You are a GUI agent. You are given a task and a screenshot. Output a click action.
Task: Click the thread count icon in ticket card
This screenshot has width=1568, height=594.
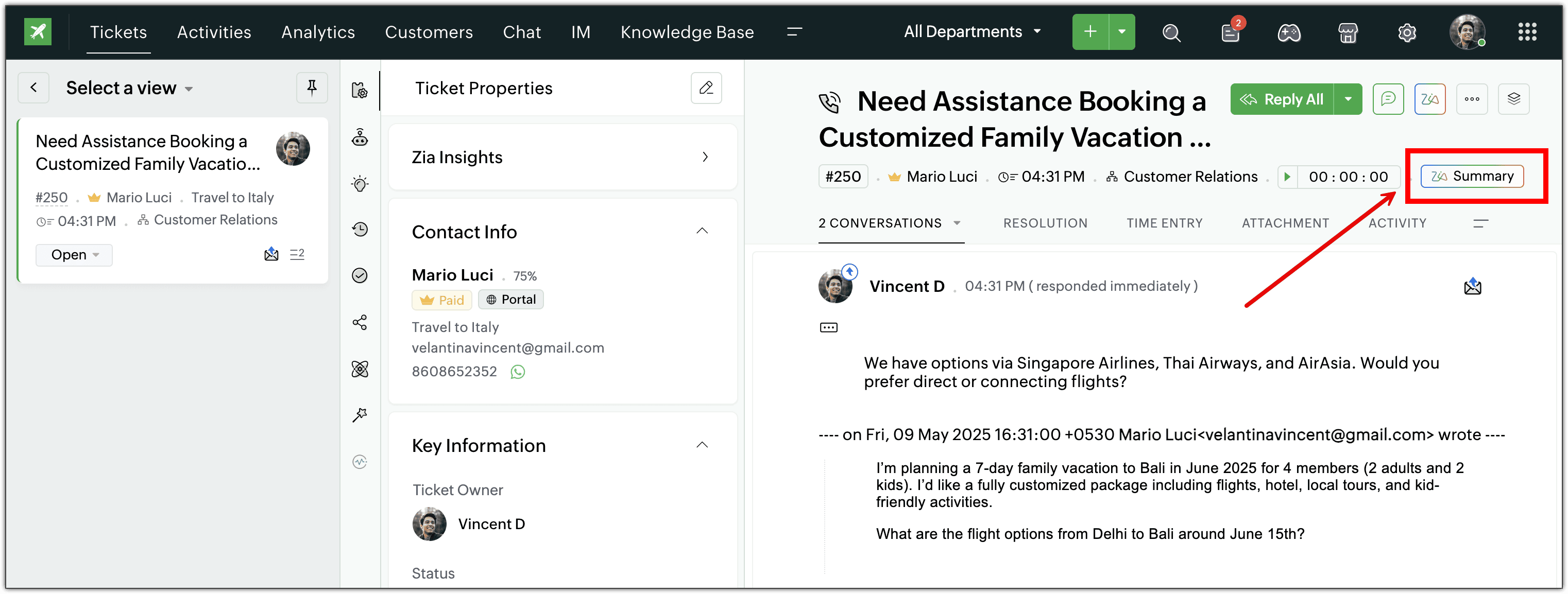click(x=297, y=254)
